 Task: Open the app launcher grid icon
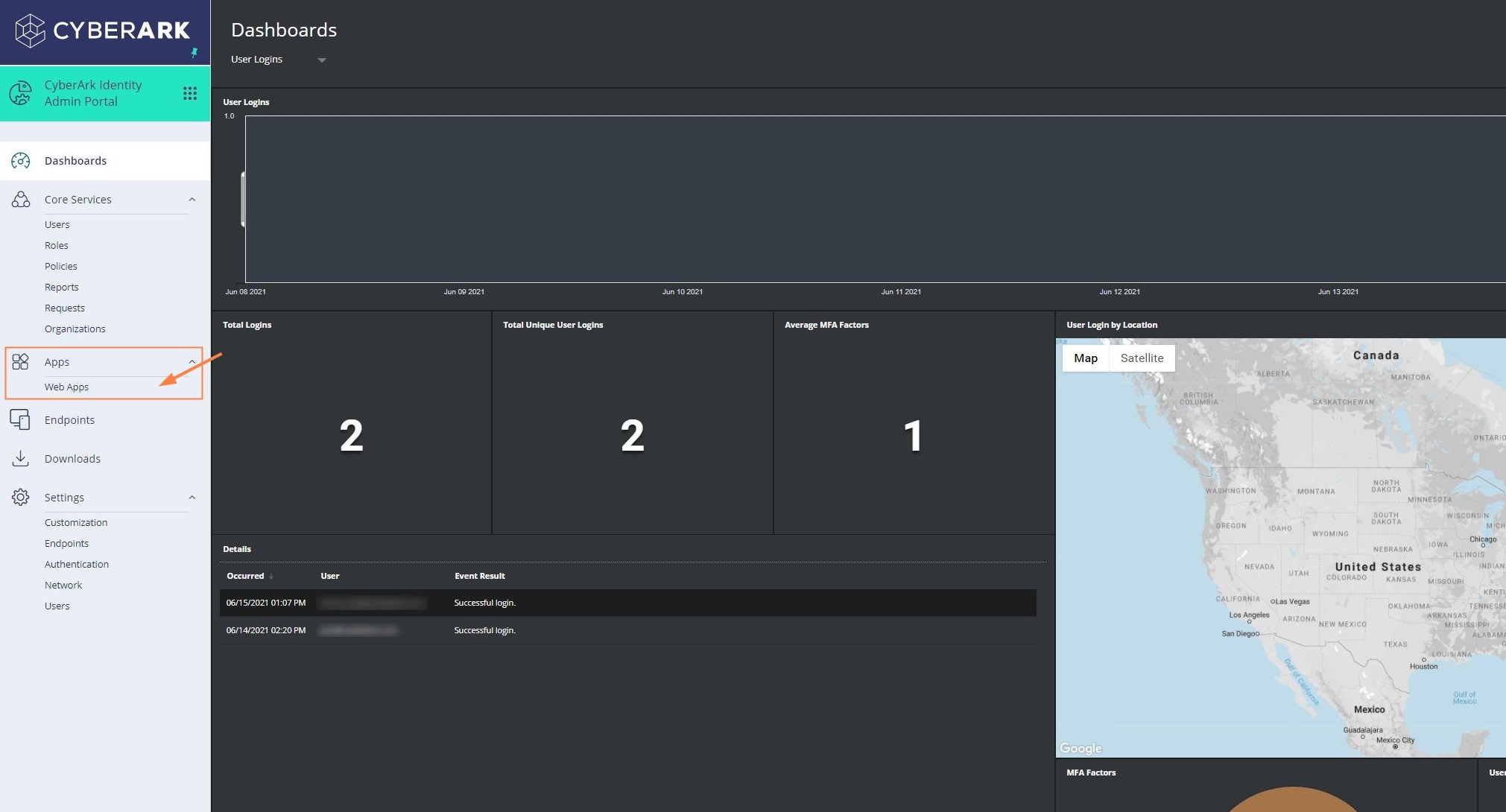tap(191, 92)
